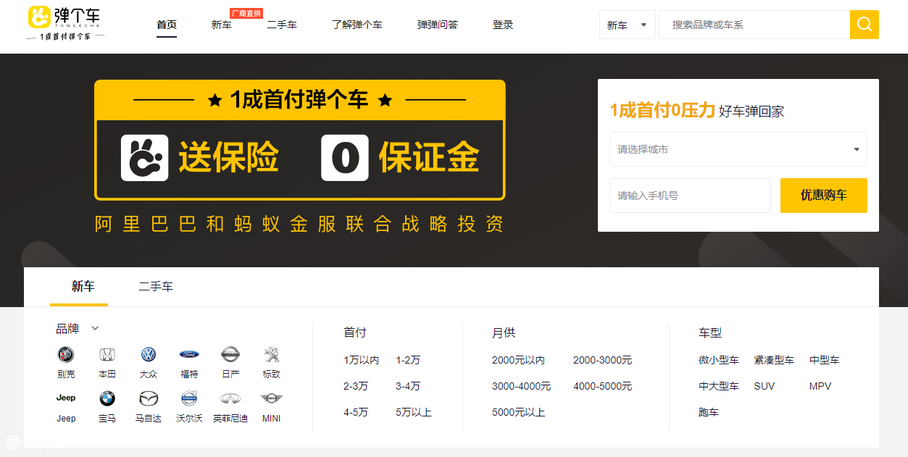
Task: Select the BMW (宝马) brand logo
Action: (107, 398)
